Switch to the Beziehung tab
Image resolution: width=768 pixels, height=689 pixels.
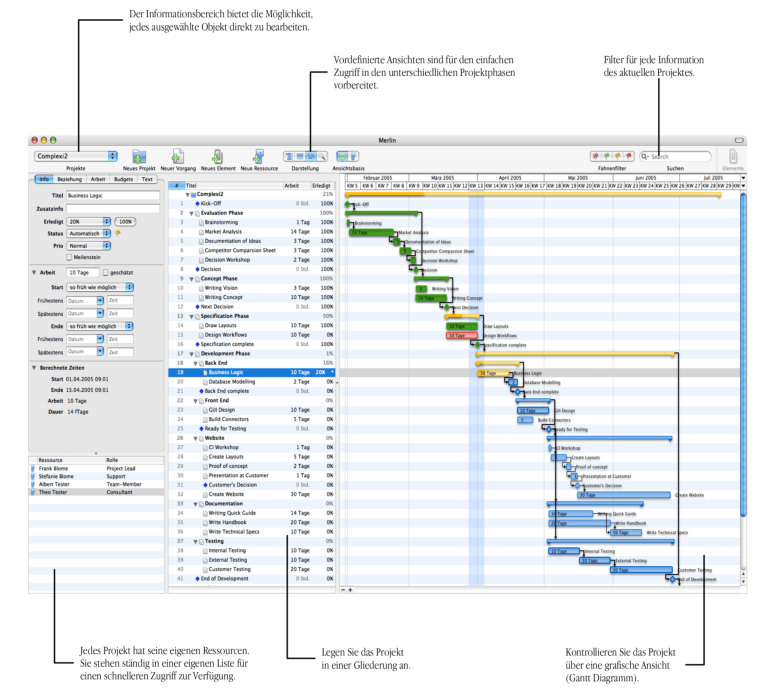click(x=70, y=179)
